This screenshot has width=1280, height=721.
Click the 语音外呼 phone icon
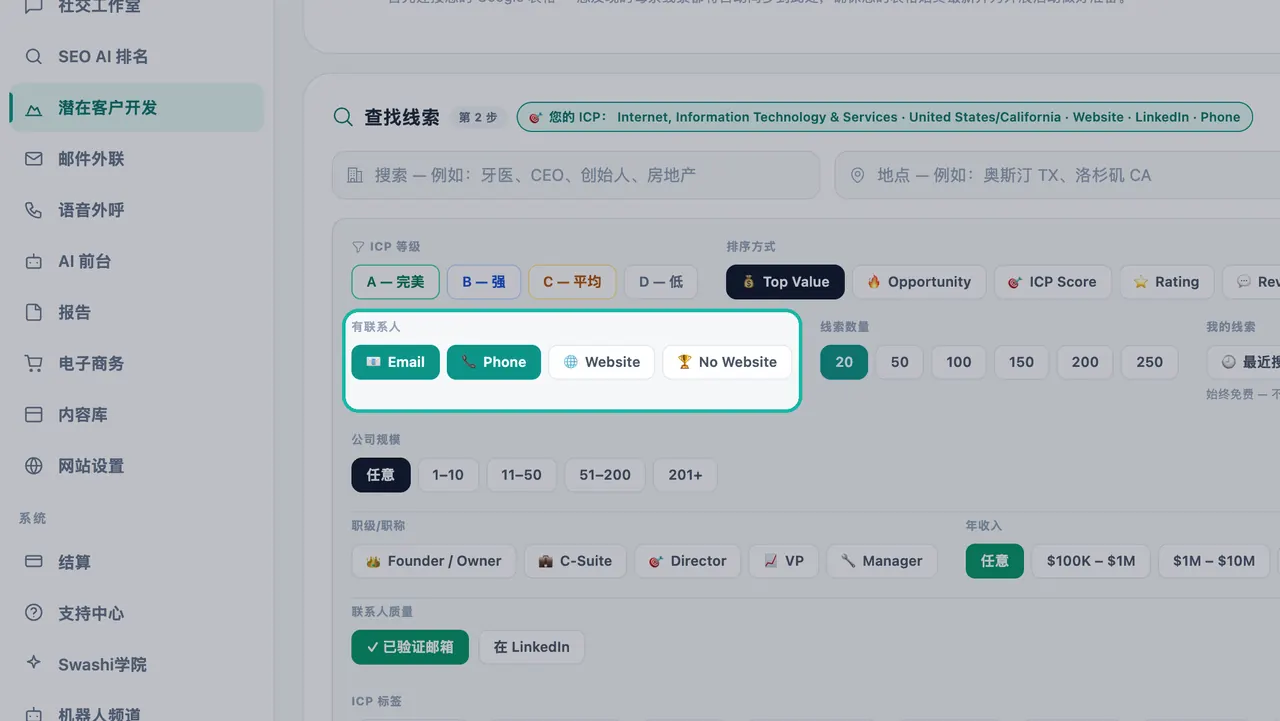(x=34, y=210)
